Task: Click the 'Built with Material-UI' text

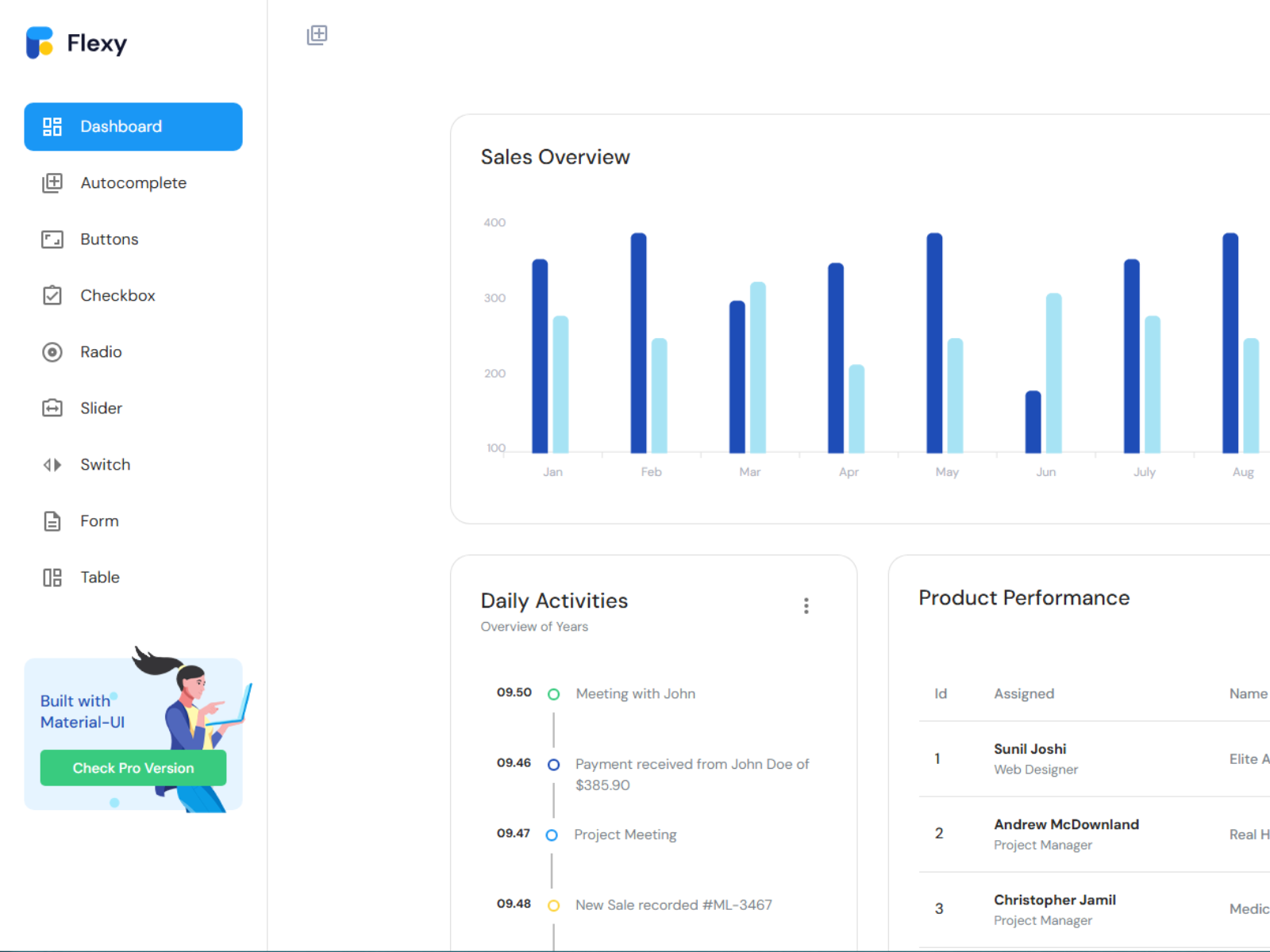Action: coord(83,712)
